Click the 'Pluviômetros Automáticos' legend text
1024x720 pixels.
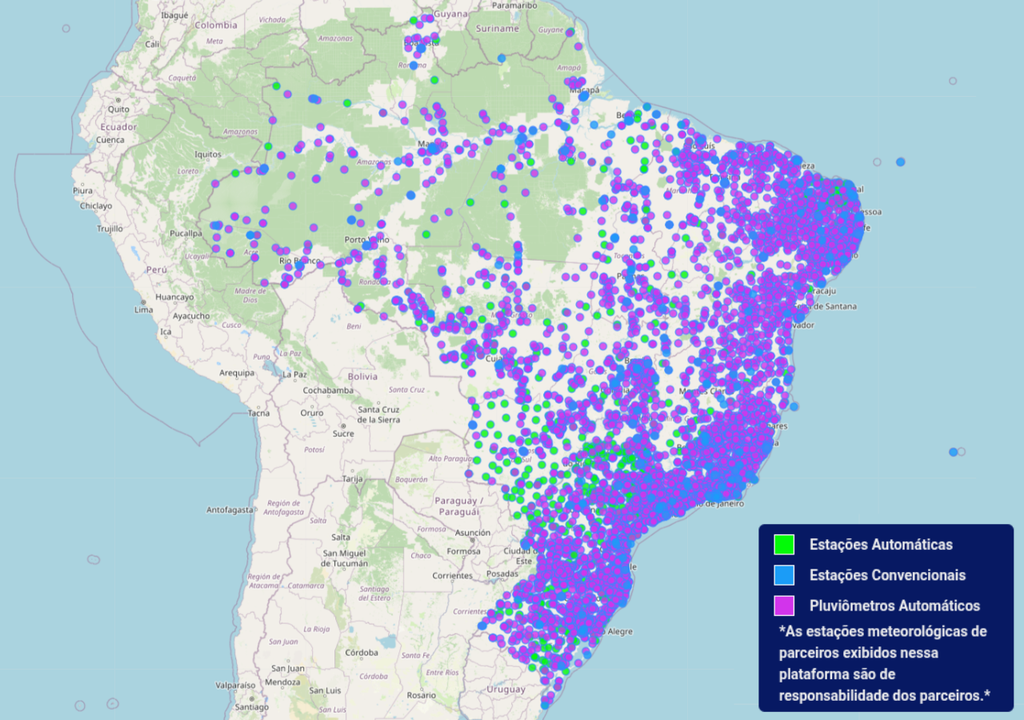tap(896, 607)
